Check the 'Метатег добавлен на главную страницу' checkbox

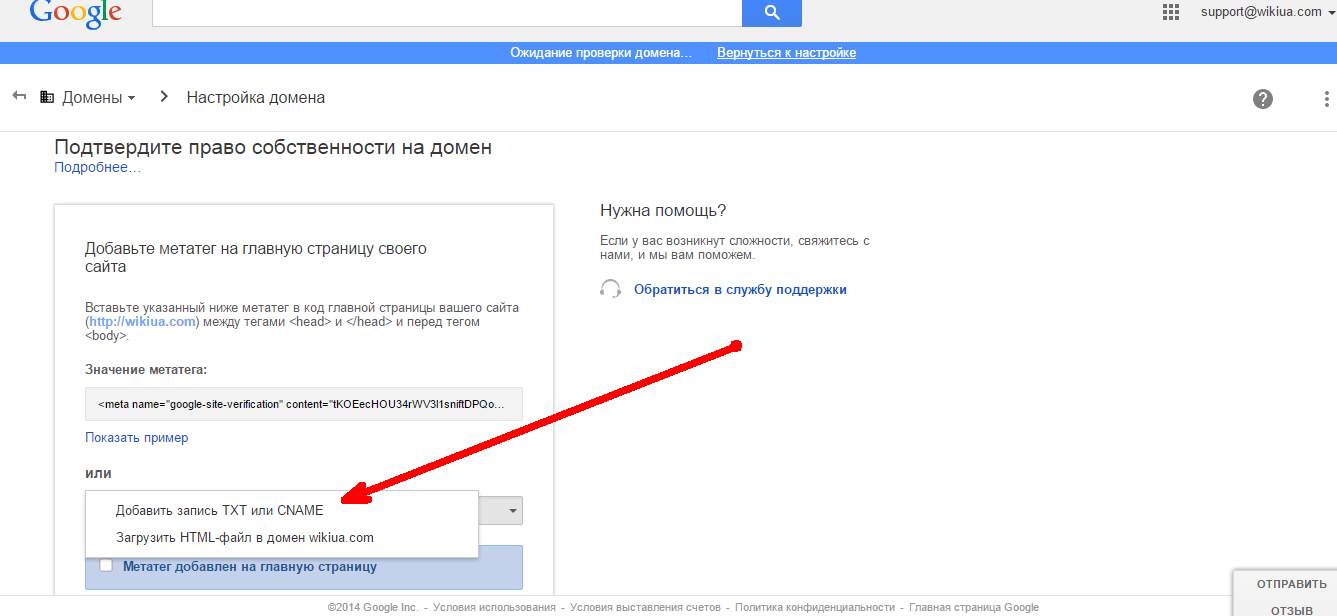(106, 566)
